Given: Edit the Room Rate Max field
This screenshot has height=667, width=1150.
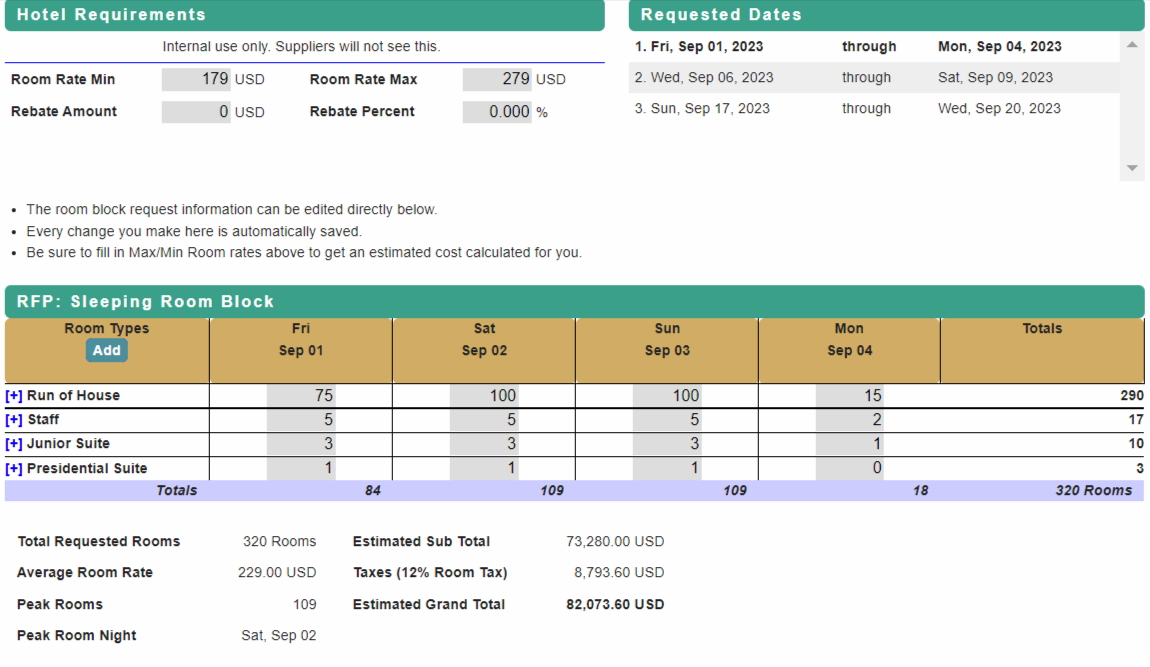Looking at the screenshot, I should [497, 79].
